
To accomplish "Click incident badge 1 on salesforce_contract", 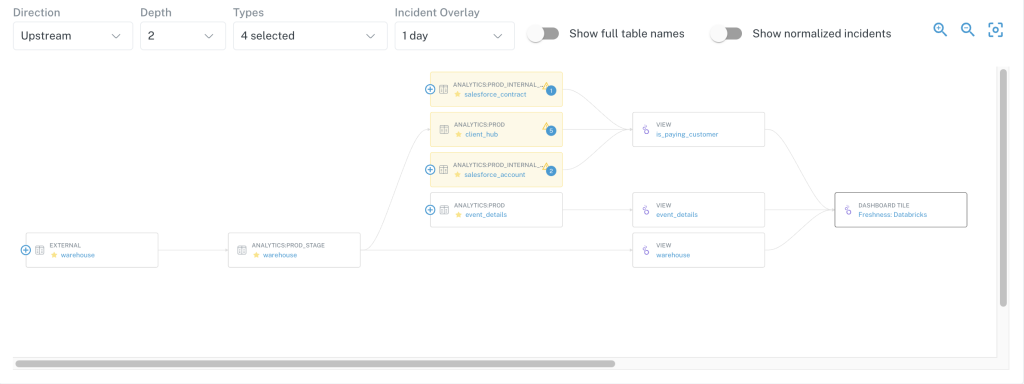I will (x=551, y=91).
